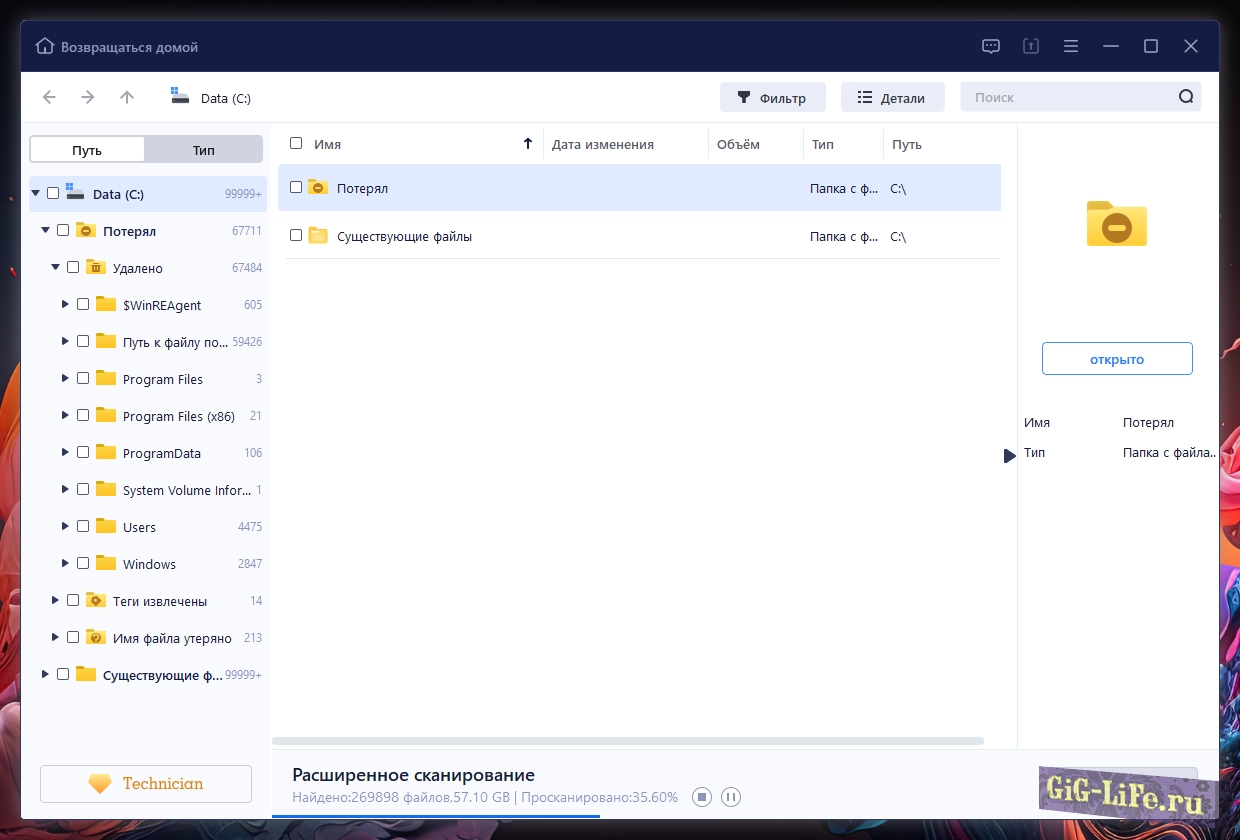Pause the scan with the pause icon
1240x840 pixels.
pos(731,797)
